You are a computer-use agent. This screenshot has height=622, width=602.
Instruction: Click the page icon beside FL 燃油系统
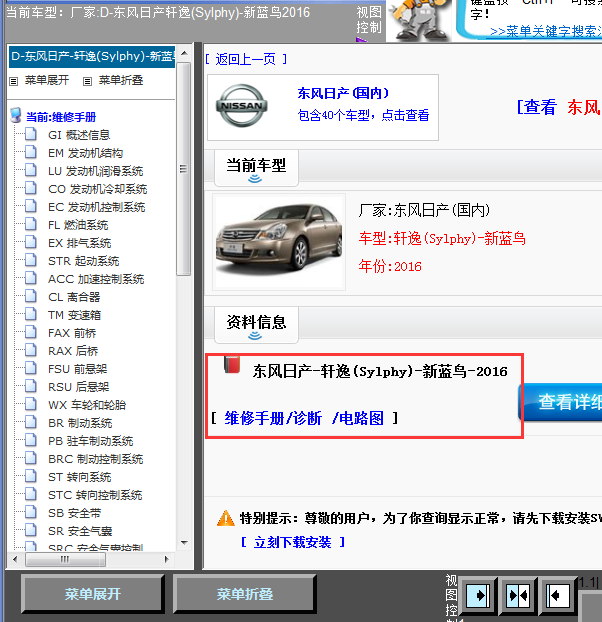31,224
